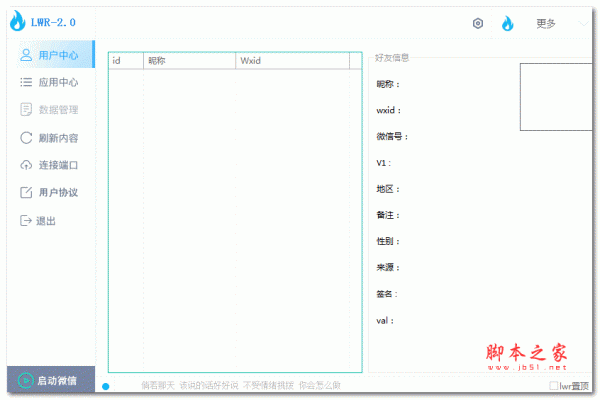
Task: Open the 更多 menu
Action: (x=546, y=24)
